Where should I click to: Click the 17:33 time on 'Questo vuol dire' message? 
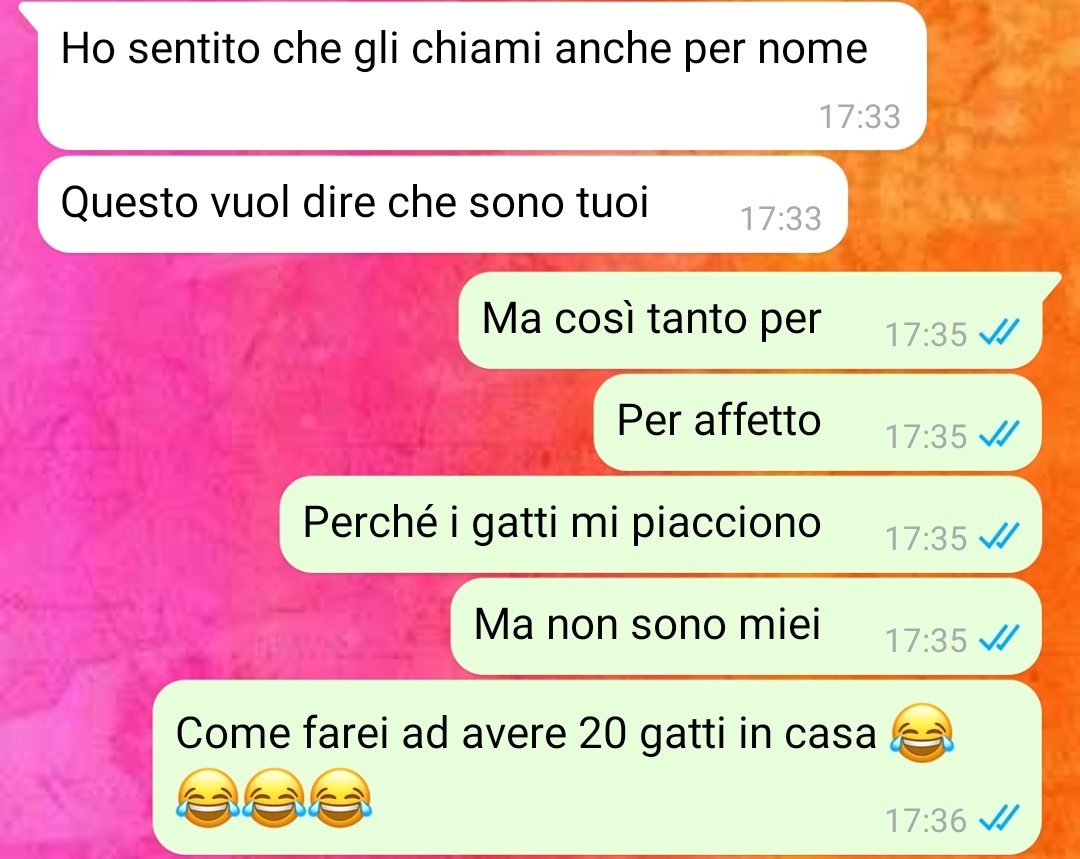(x=780, y=218)
